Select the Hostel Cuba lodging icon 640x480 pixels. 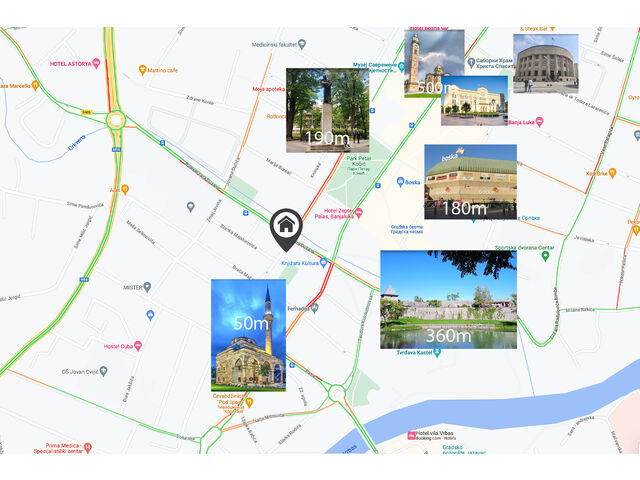coord(138,346)
